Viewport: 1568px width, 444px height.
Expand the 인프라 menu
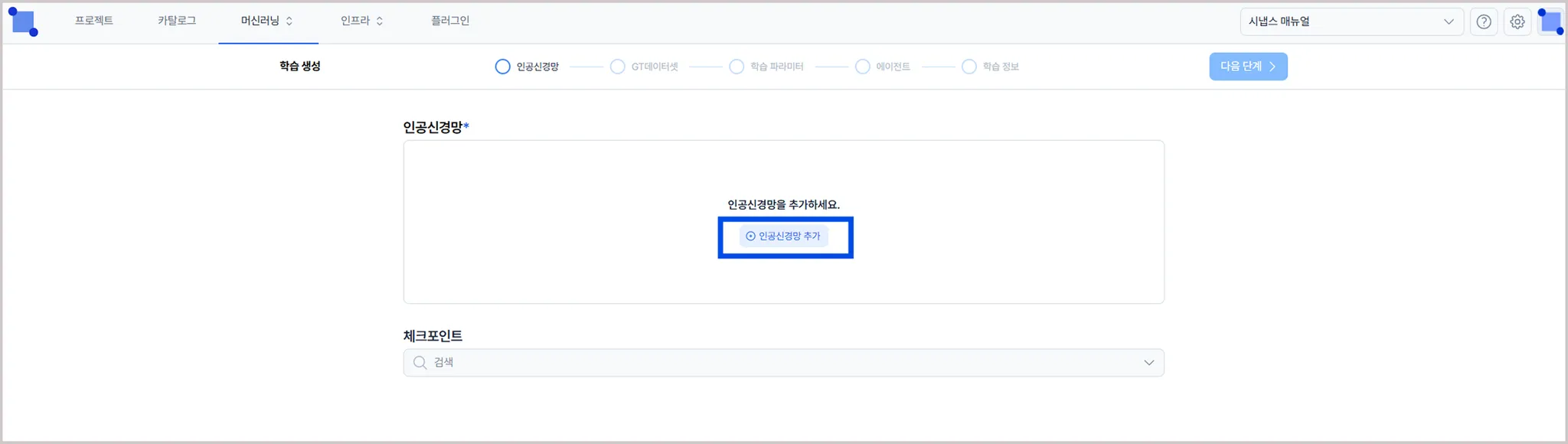pos(362,21)
